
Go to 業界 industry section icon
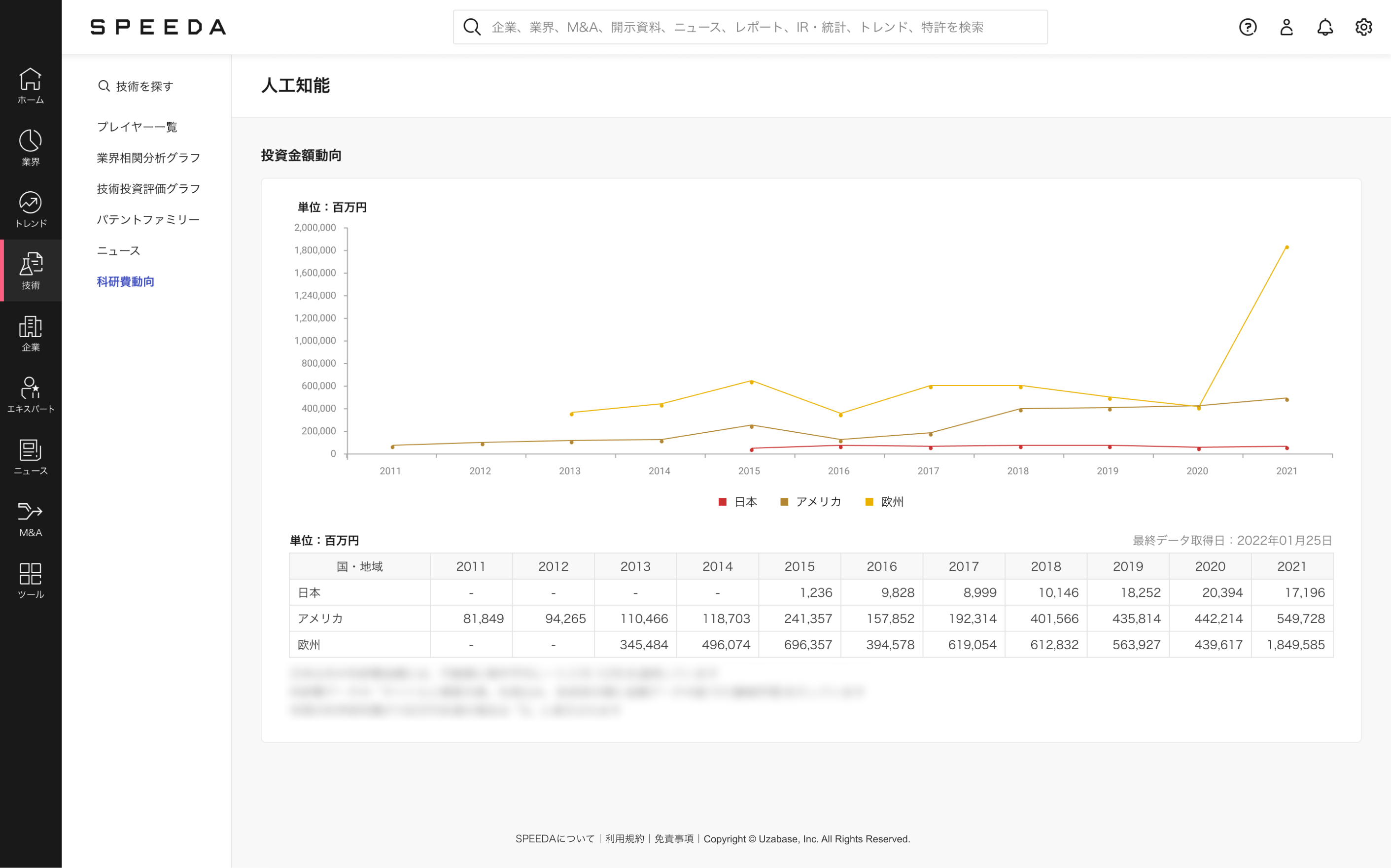[x=31, y=147]
